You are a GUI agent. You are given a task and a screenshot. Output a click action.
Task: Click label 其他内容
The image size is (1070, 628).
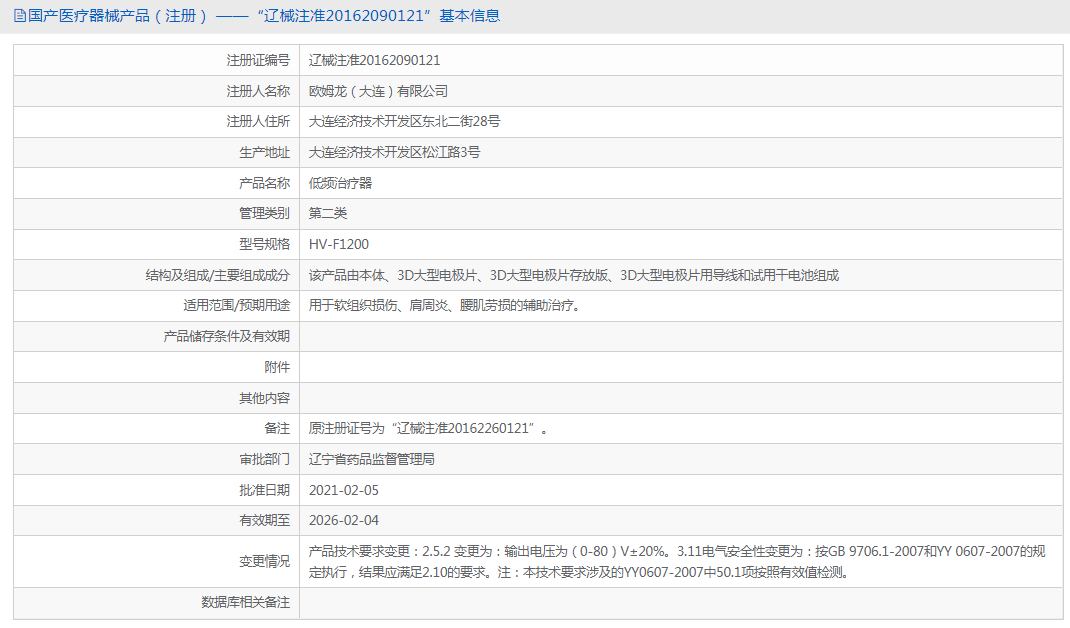(x=264, y=398)
